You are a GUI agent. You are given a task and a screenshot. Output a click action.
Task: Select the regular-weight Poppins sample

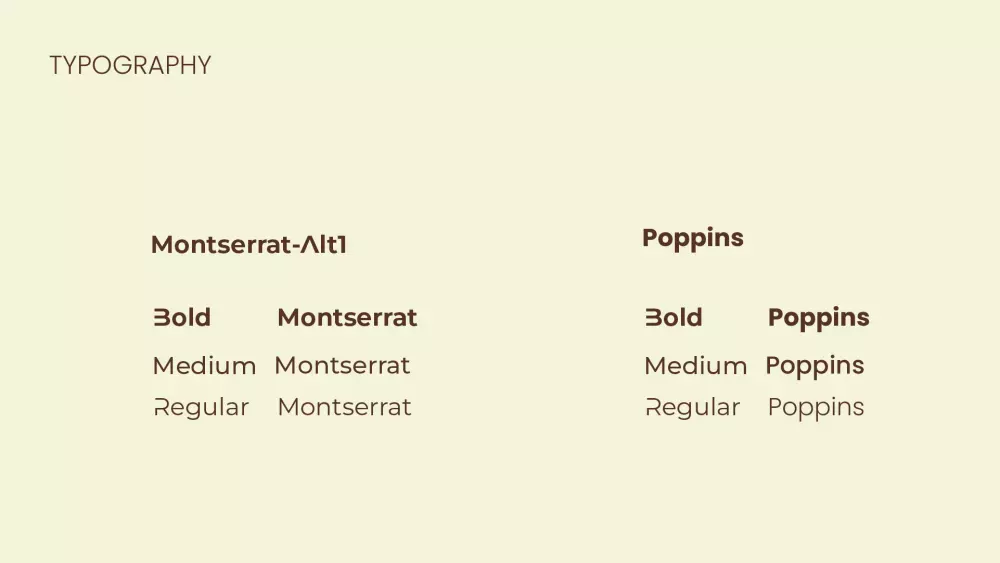click(x=816, y=408)
